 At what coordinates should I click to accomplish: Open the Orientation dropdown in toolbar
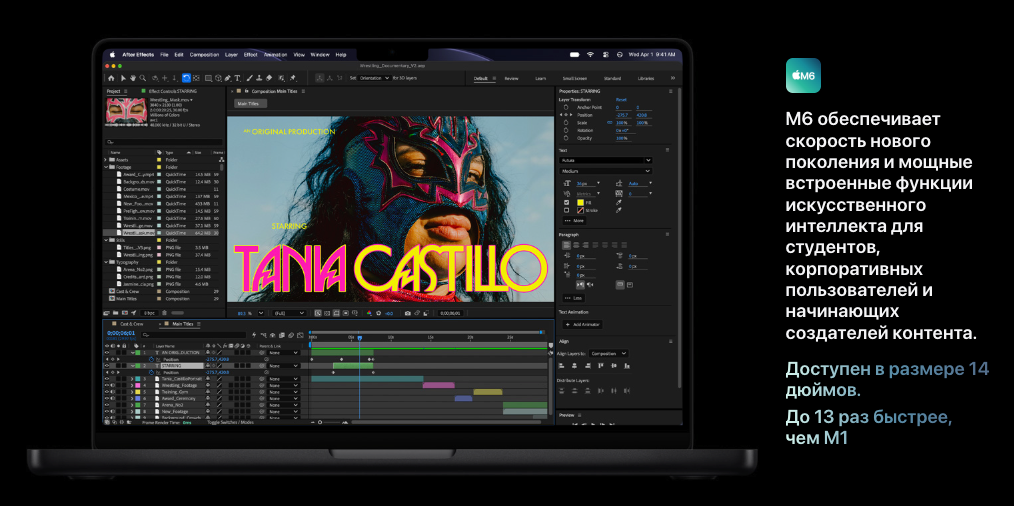[x=374, y=78]
